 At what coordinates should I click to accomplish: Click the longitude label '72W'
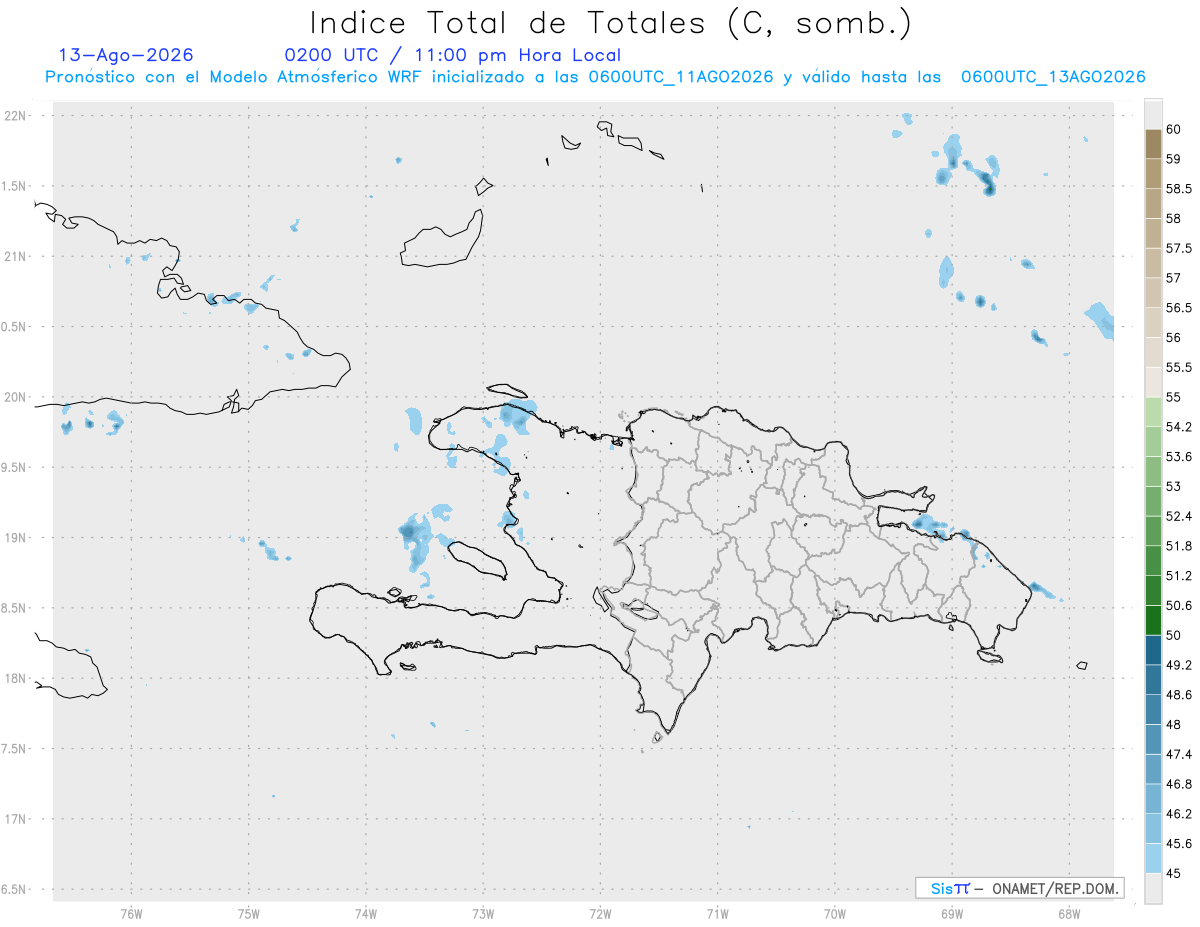pyautogui.click(x=600, y=913)
